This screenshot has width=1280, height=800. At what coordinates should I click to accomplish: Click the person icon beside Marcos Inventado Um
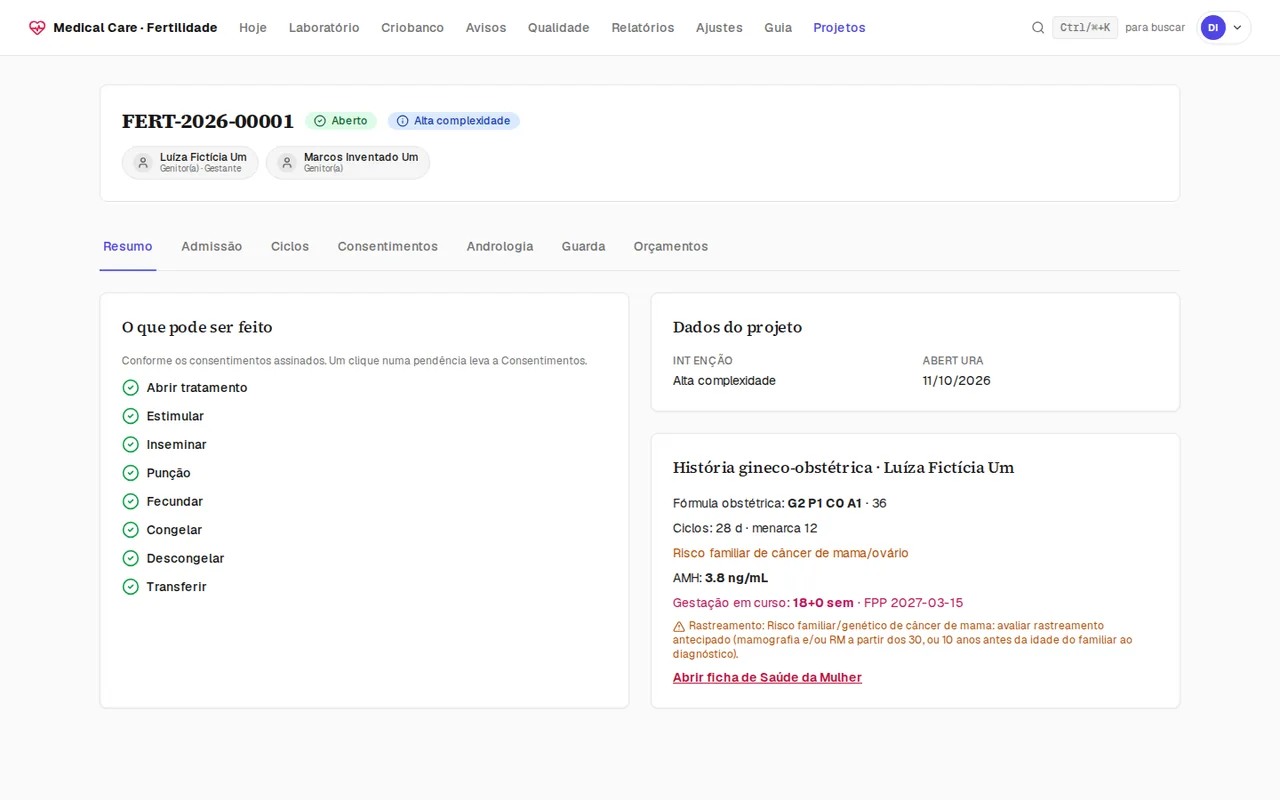287,163
